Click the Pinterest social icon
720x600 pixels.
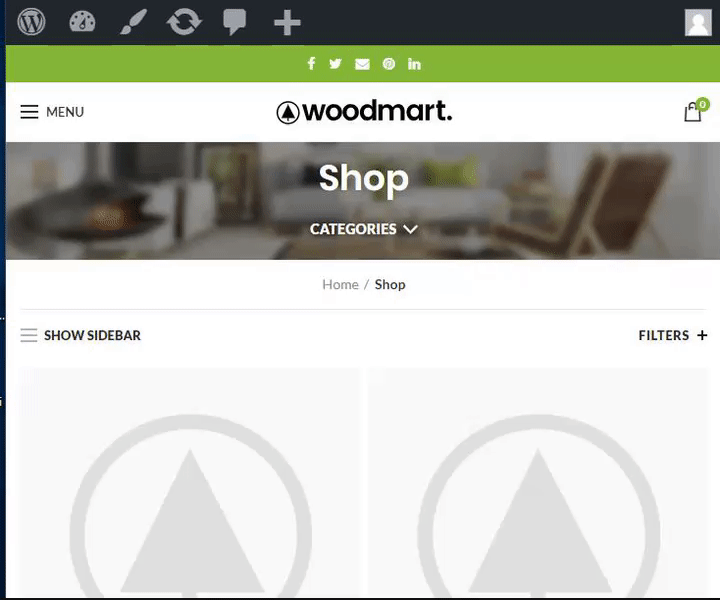(389, 64)
